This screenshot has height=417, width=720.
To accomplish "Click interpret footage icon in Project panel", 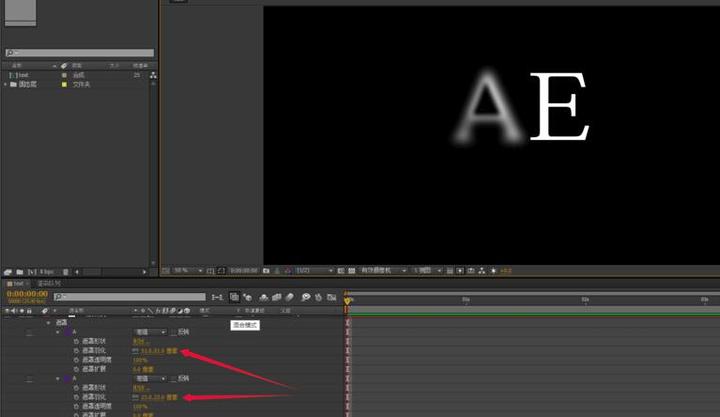I will [x=8, y=272].
